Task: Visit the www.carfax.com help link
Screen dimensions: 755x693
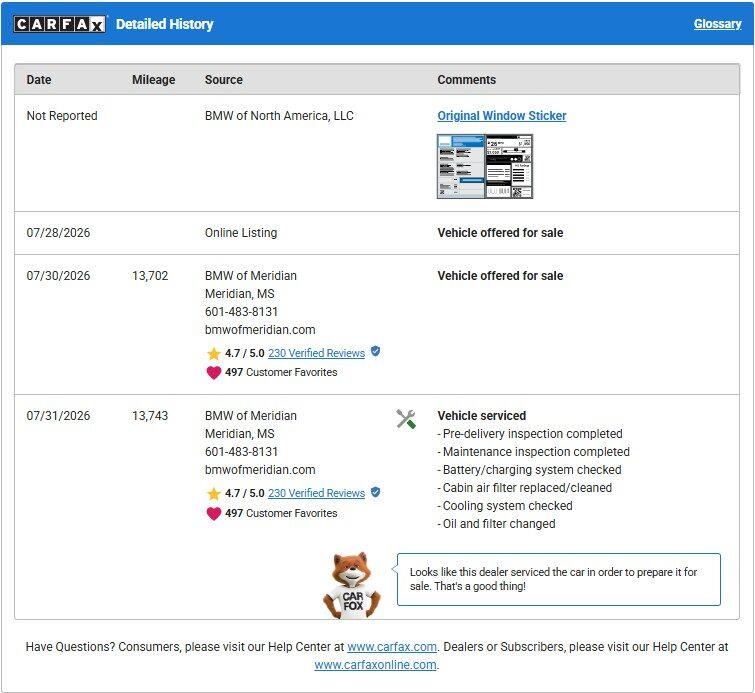Action: click(392, 647)
